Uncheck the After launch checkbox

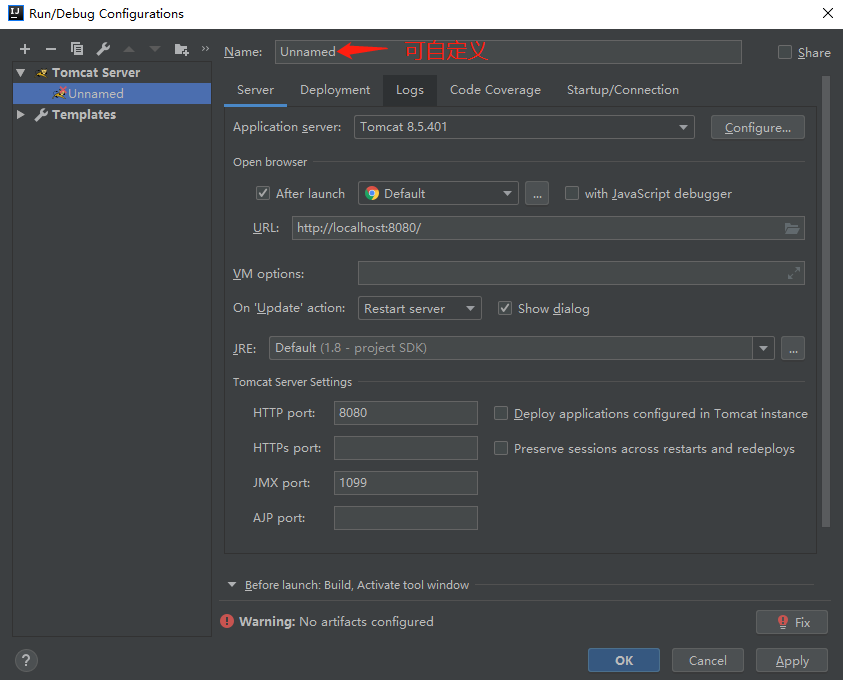tap(263, 193)
